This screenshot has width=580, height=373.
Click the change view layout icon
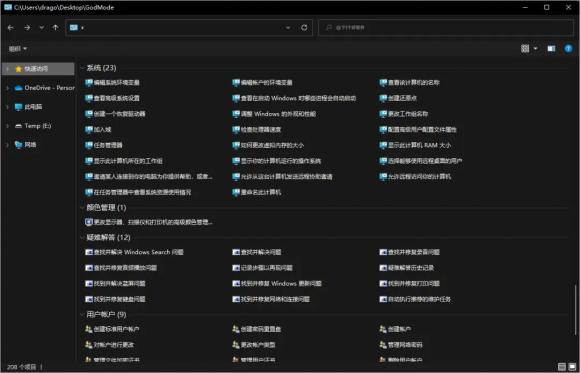(525, 48)
